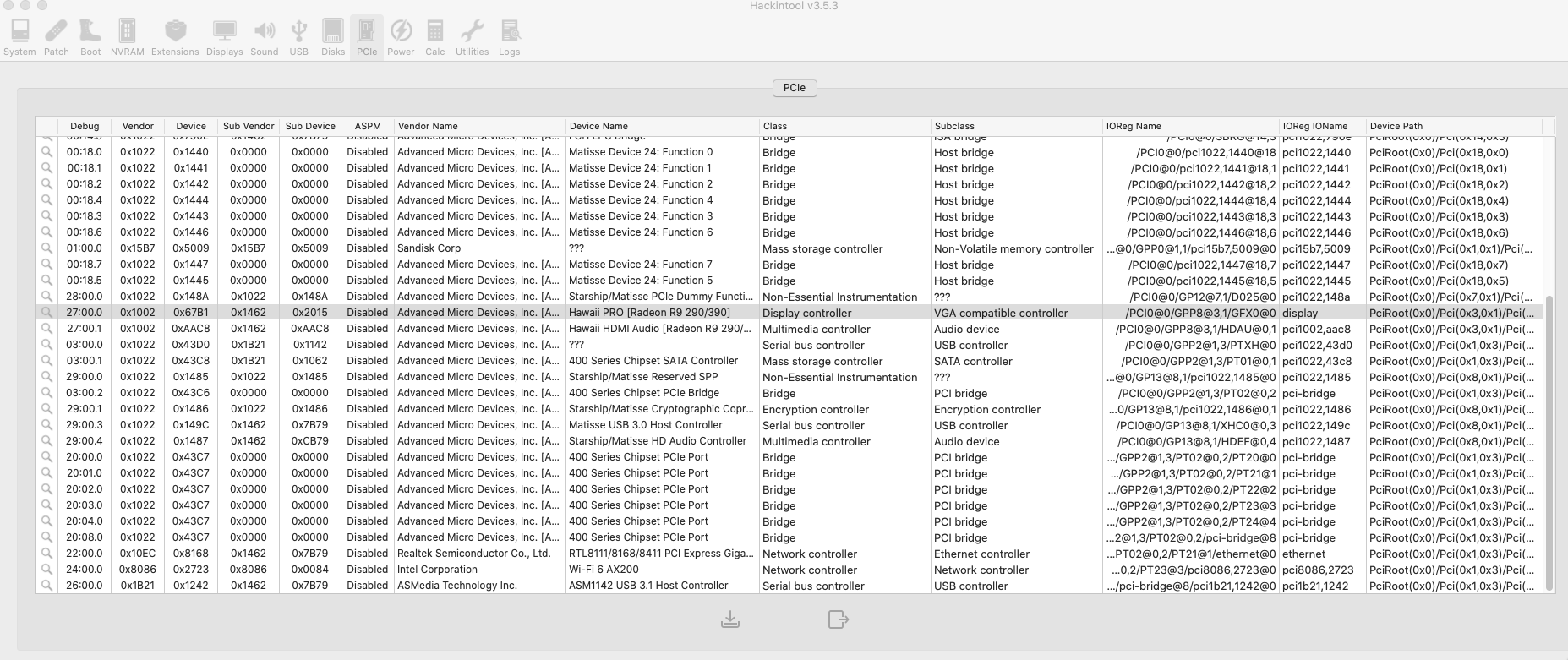Open the Logs section
Viewport: 1568px width, 660px height.
coord(509,38)
